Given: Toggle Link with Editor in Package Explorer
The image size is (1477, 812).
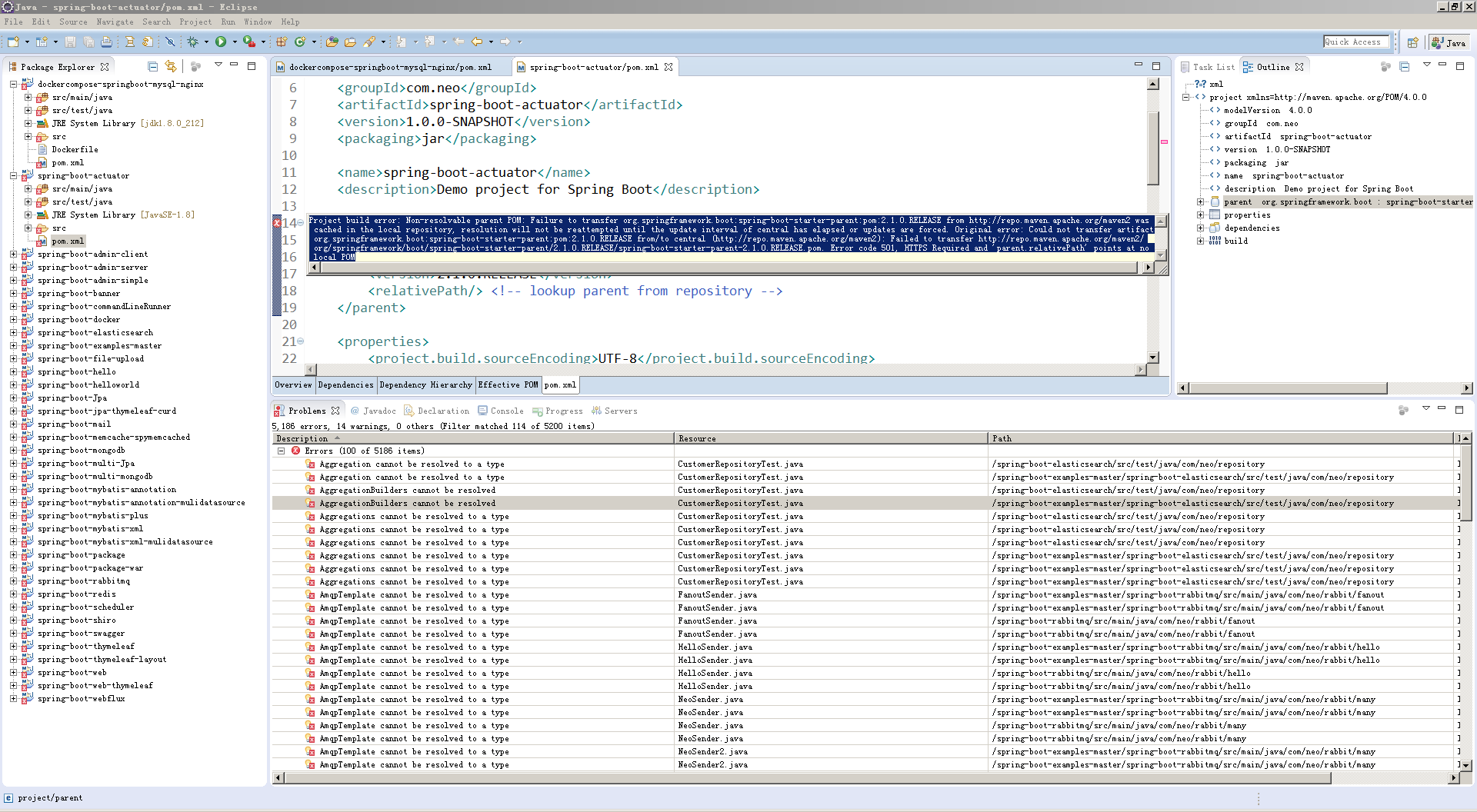Looking at the screenshot, I should [x=171, y=67].
